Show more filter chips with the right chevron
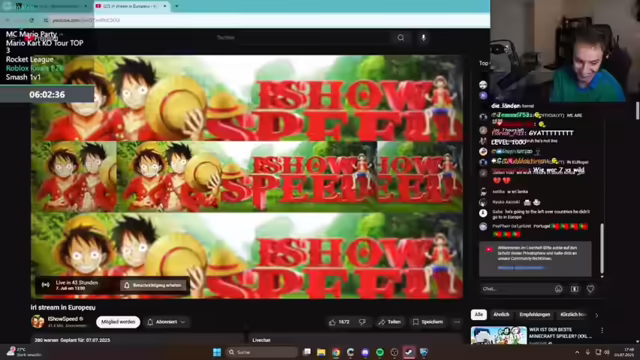Image resolution: width=640 pixels, height=360 pixels. tap(597, 315)
